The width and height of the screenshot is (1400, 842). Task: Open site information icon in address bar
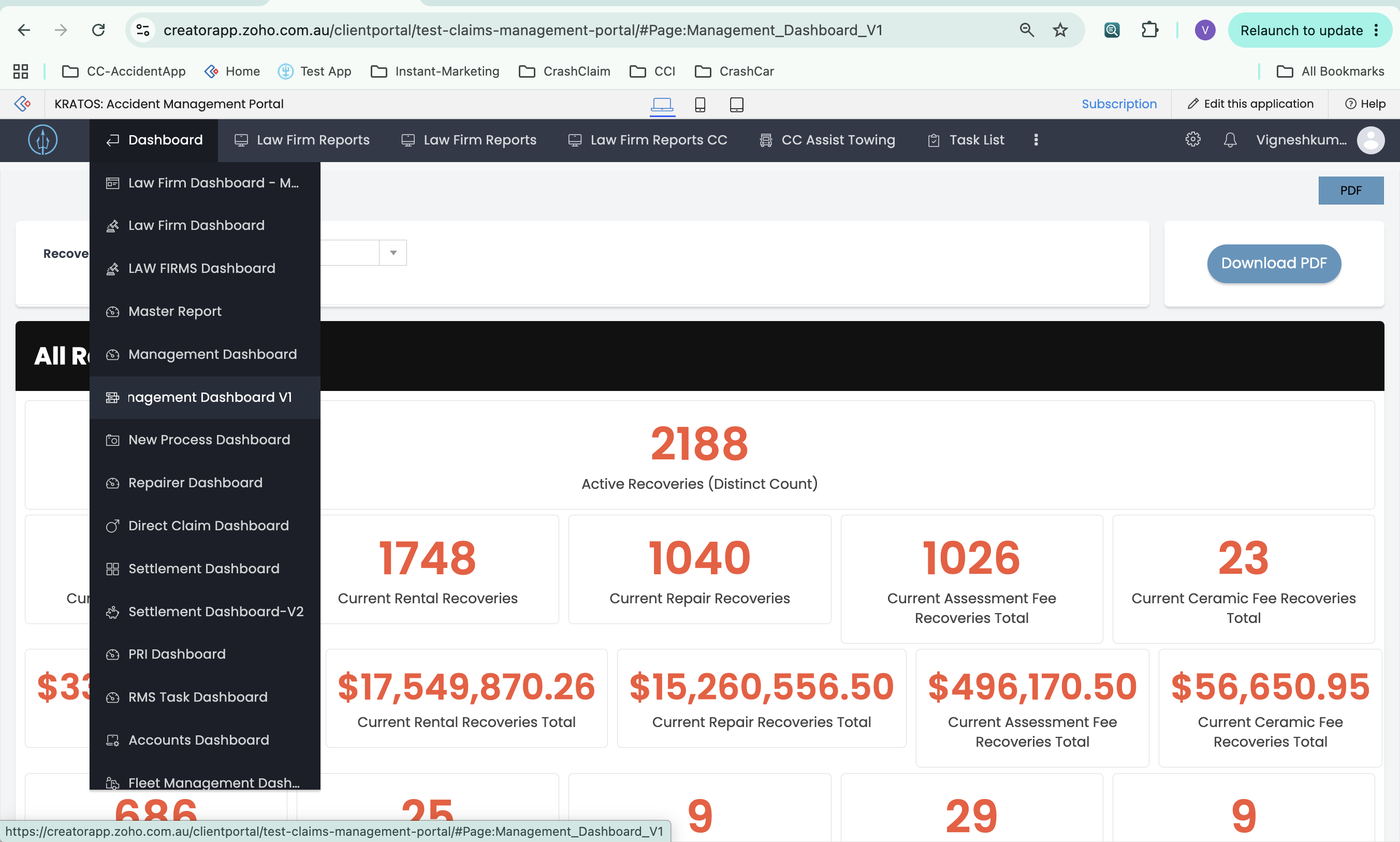pyautogui.click(x=142, y=30)
